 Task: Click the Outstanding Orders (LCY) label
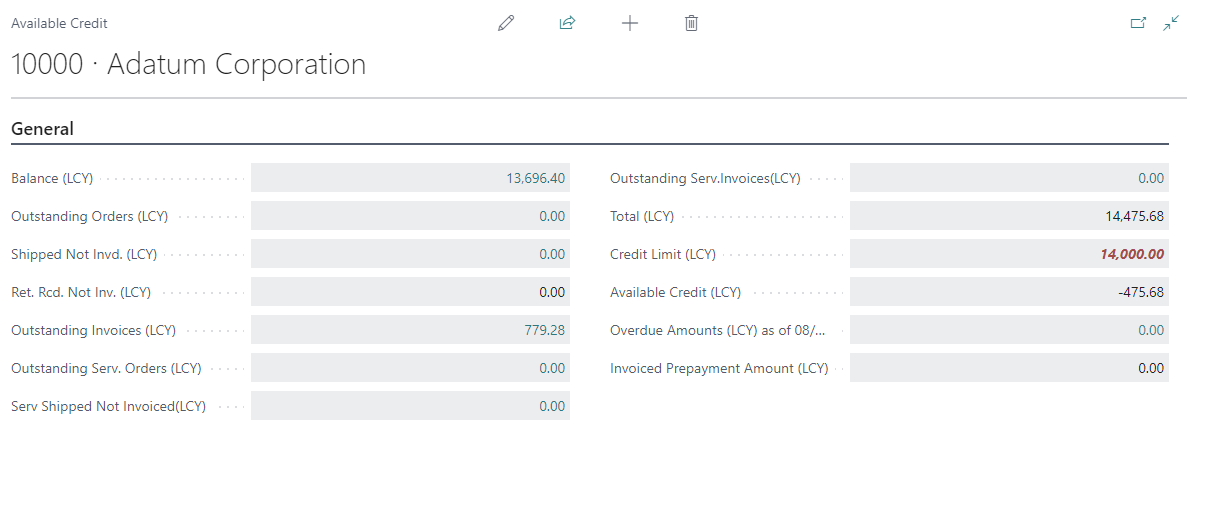coord(89,216)
